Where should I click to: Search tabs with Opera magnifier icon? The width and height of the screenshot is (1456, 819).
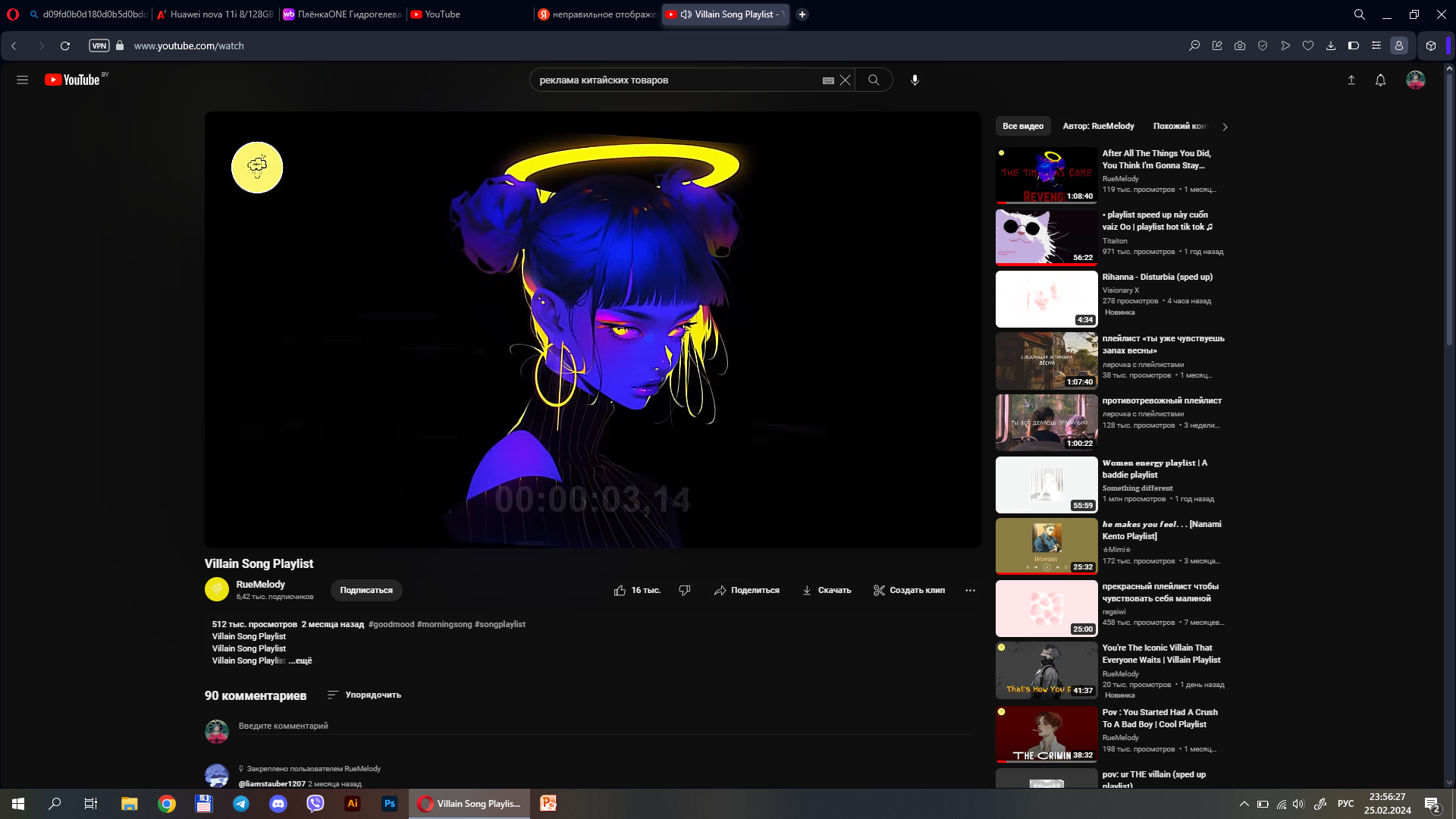pos(1360,14)
